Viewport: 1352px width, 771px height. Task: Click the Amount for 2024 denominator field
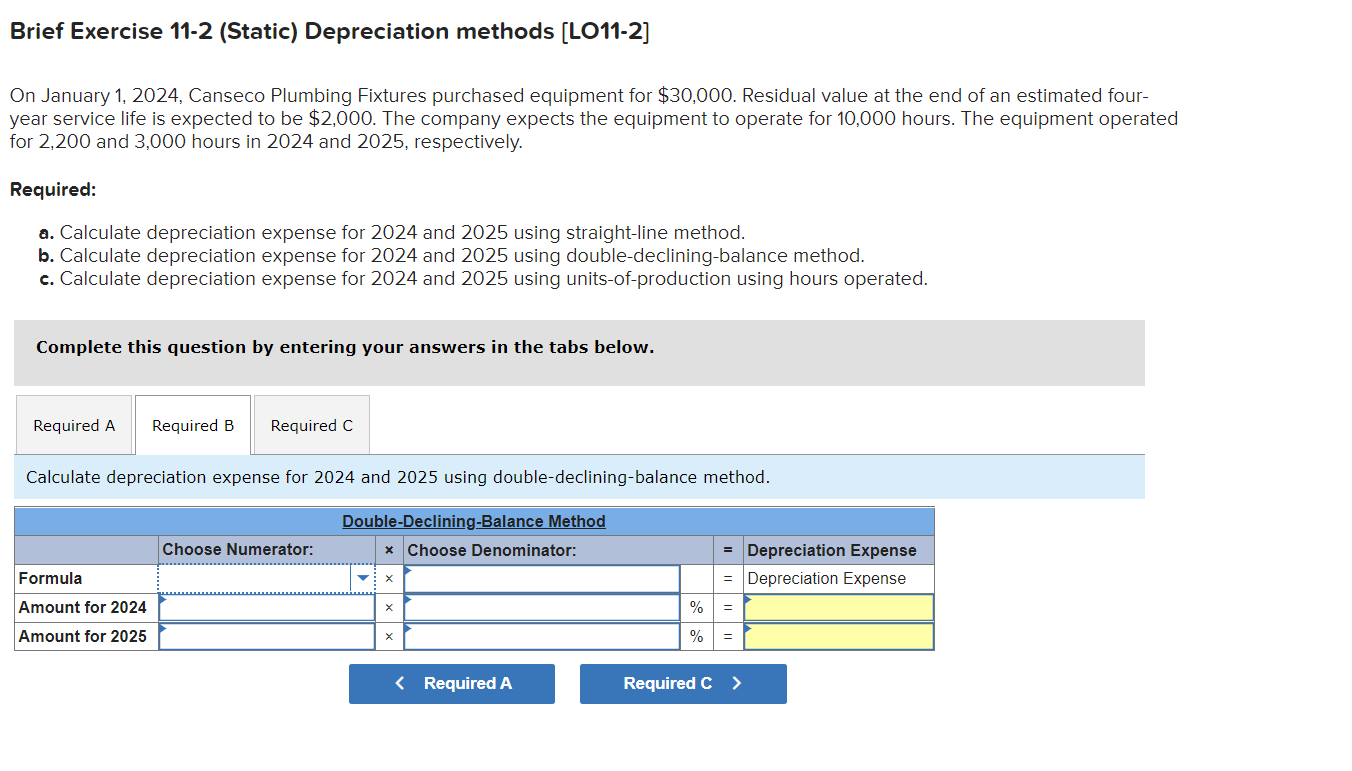(542, 607)
